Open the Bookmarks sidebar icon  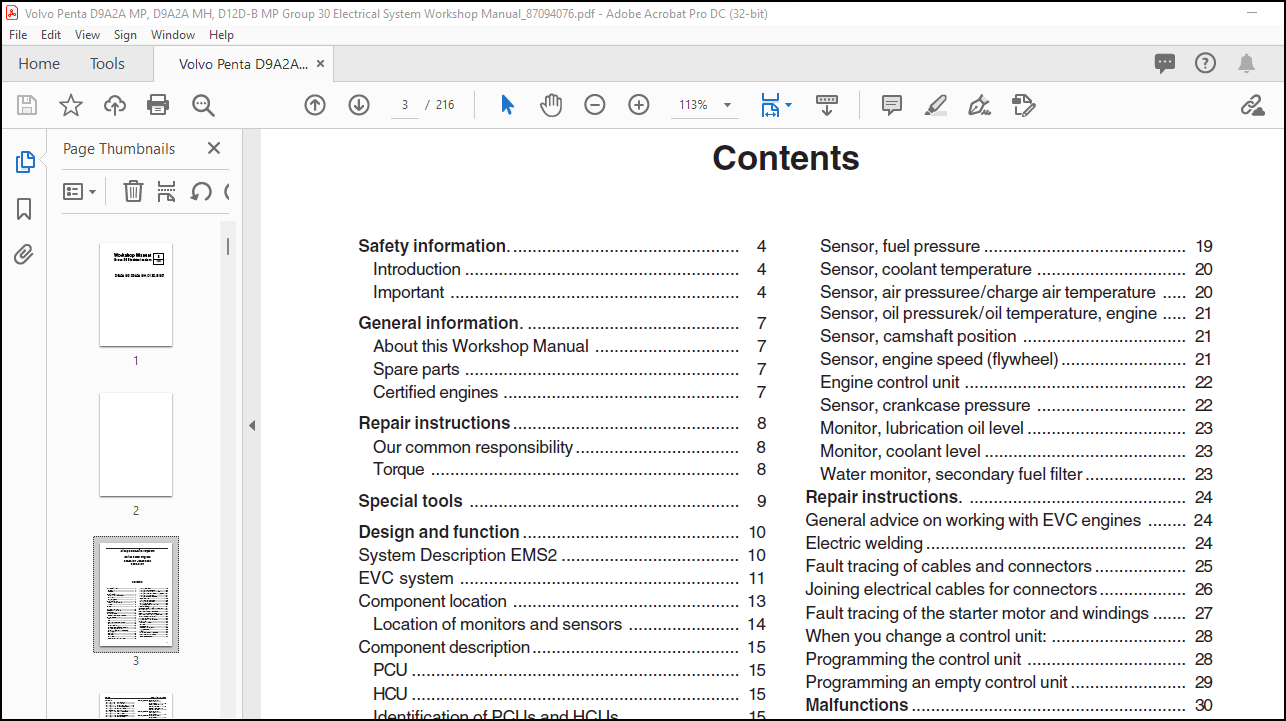[x=24, y=208]
